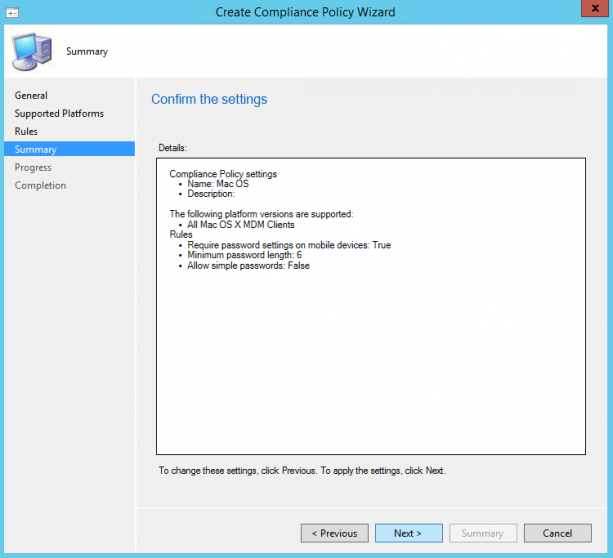The width and height of the screenshot is (613, 558).
Task: Open the Supported Platforms step
Action: 59,113
